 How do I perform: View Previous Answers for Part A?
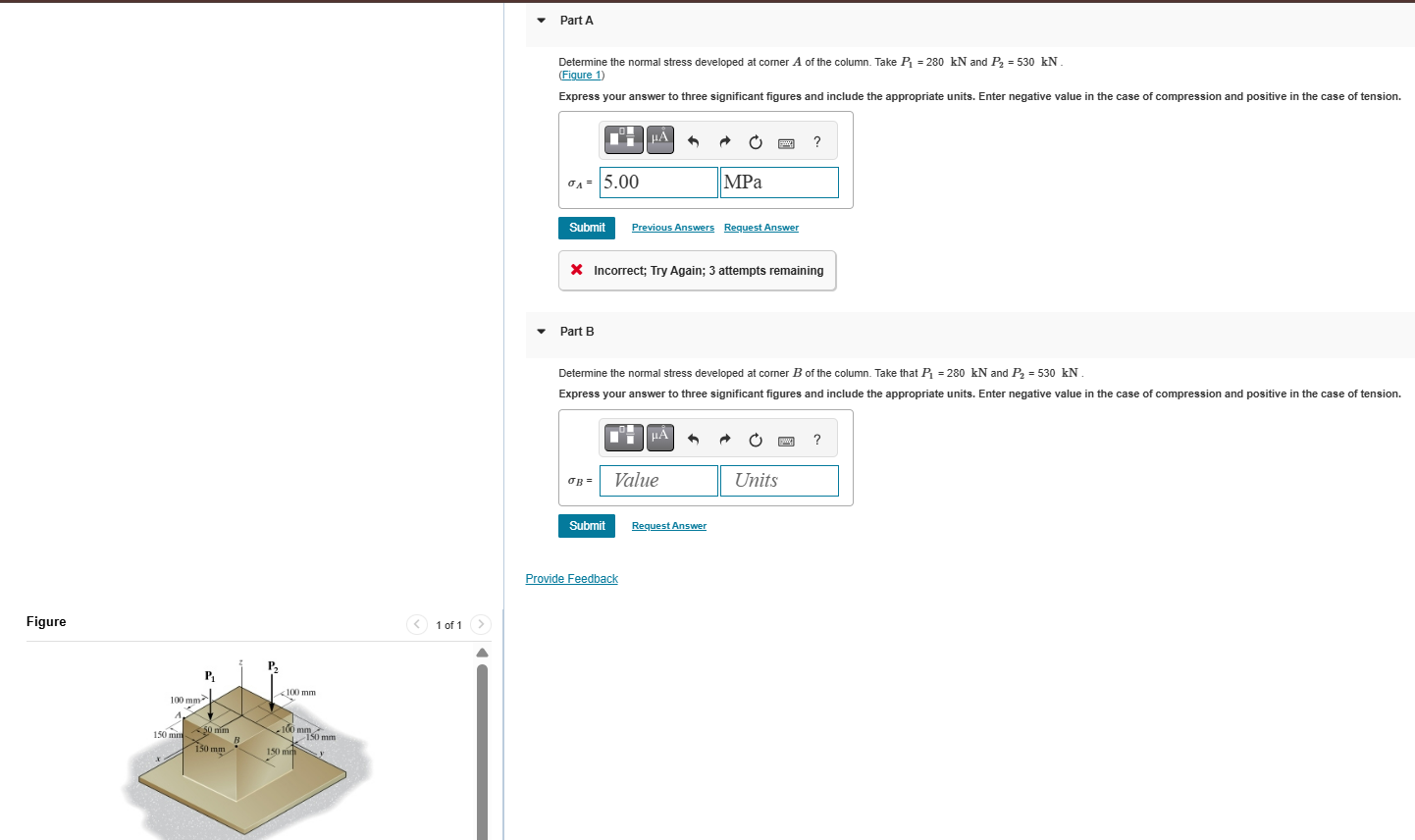[x=672, y=227]
